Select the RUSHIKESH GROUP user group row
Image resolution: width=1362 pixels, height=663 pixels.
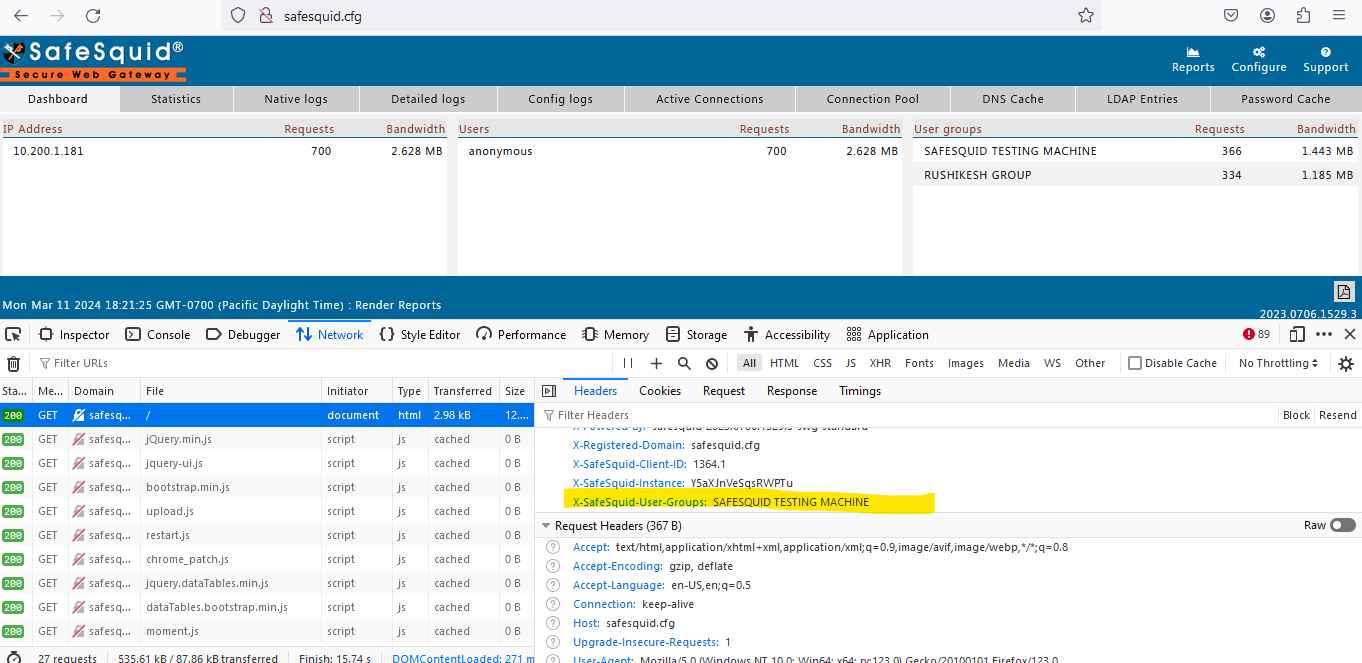click(1136, 175)
